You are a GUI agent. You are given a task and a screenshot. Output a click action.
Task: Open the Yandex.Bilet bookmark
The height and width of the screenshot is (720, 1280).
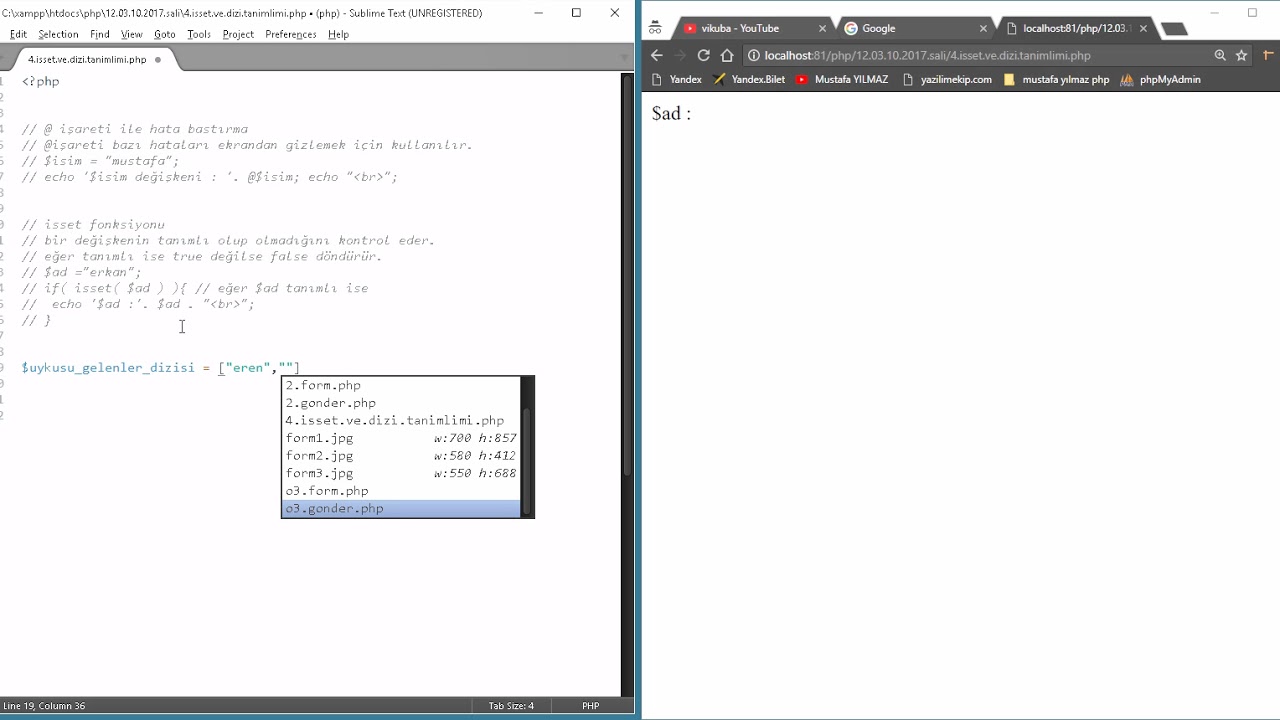(749, 79)
